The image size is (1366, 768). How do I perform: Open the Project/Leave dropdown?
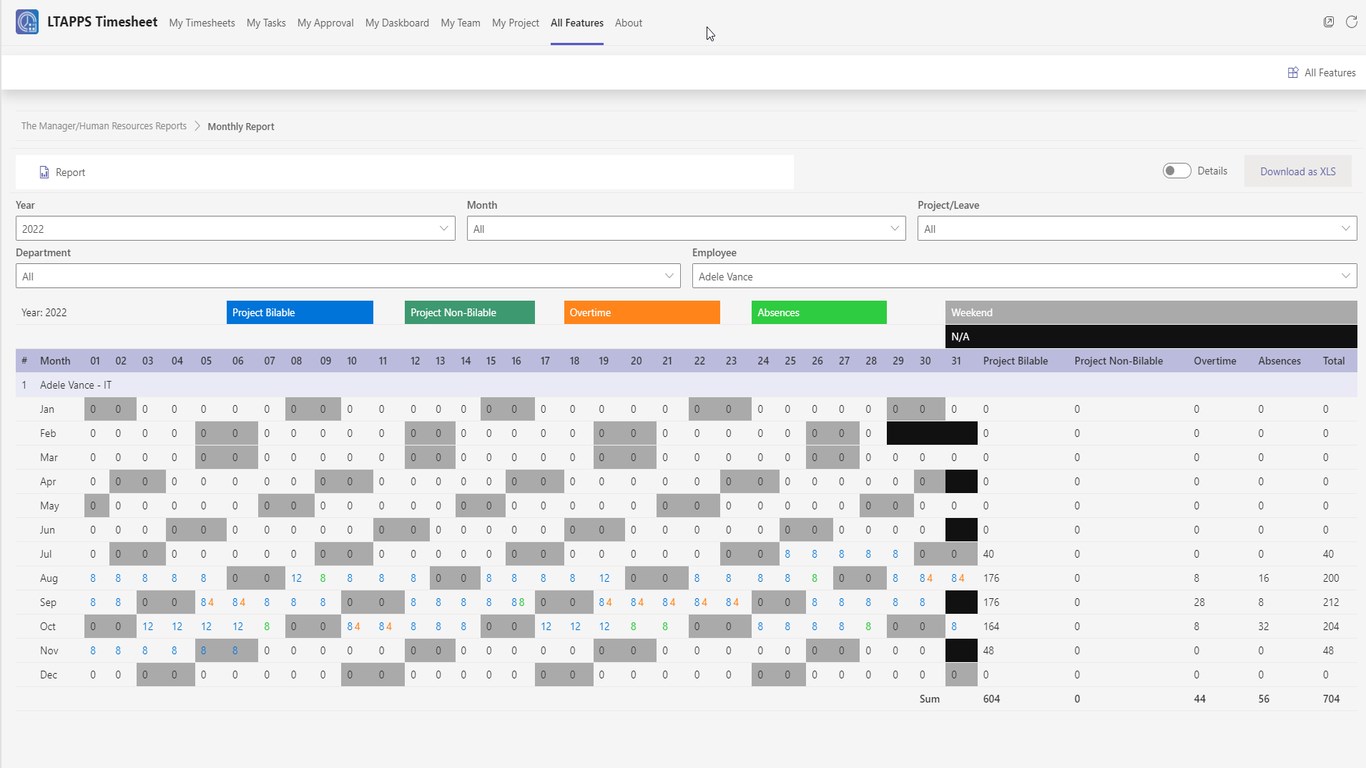coord(1137,229)
